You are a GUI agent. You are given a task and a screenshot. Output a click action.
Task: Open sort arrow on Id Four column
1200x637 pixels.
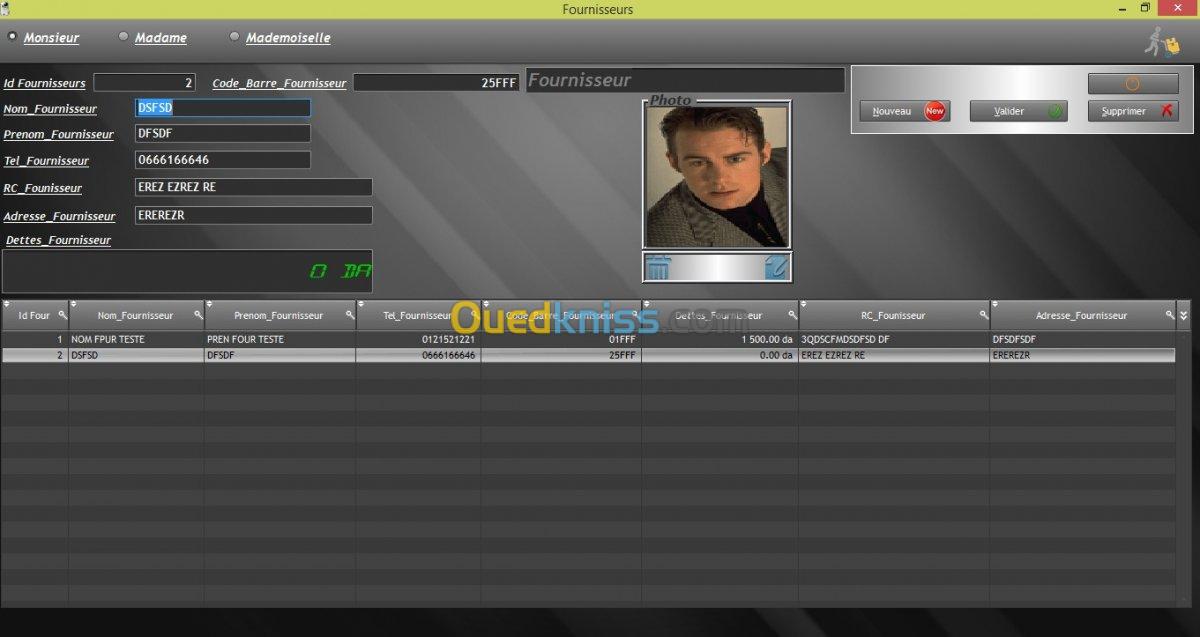tap(7, 304)
